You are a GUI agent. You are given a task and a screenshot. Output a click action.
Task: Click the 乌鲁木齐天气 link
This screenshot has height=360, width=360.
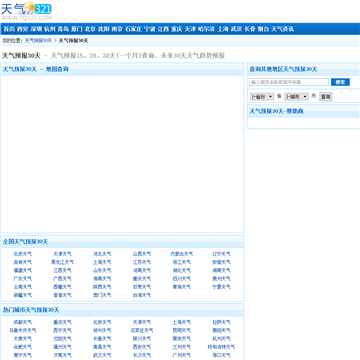click(23, 331)
